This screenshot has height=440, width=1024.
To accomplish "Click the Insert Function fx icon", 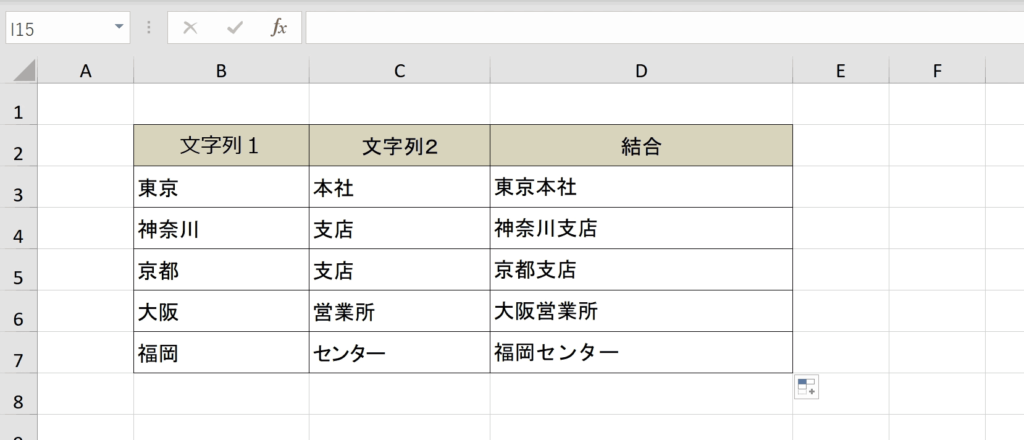I will pyautogui.click(x=279, y=28).
